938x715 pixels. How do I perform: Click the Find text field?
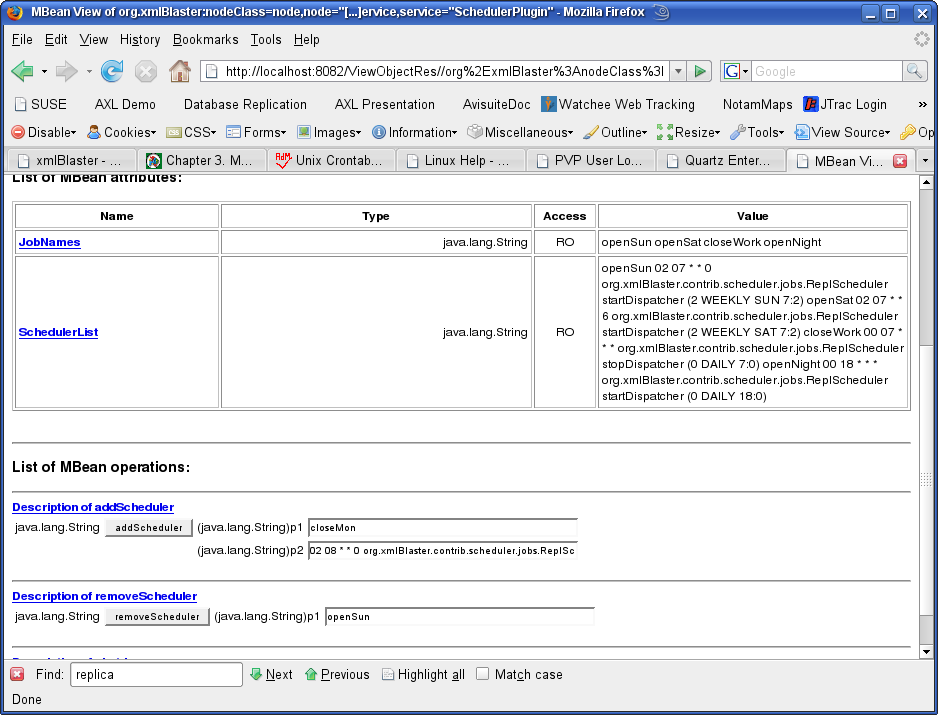156,674
